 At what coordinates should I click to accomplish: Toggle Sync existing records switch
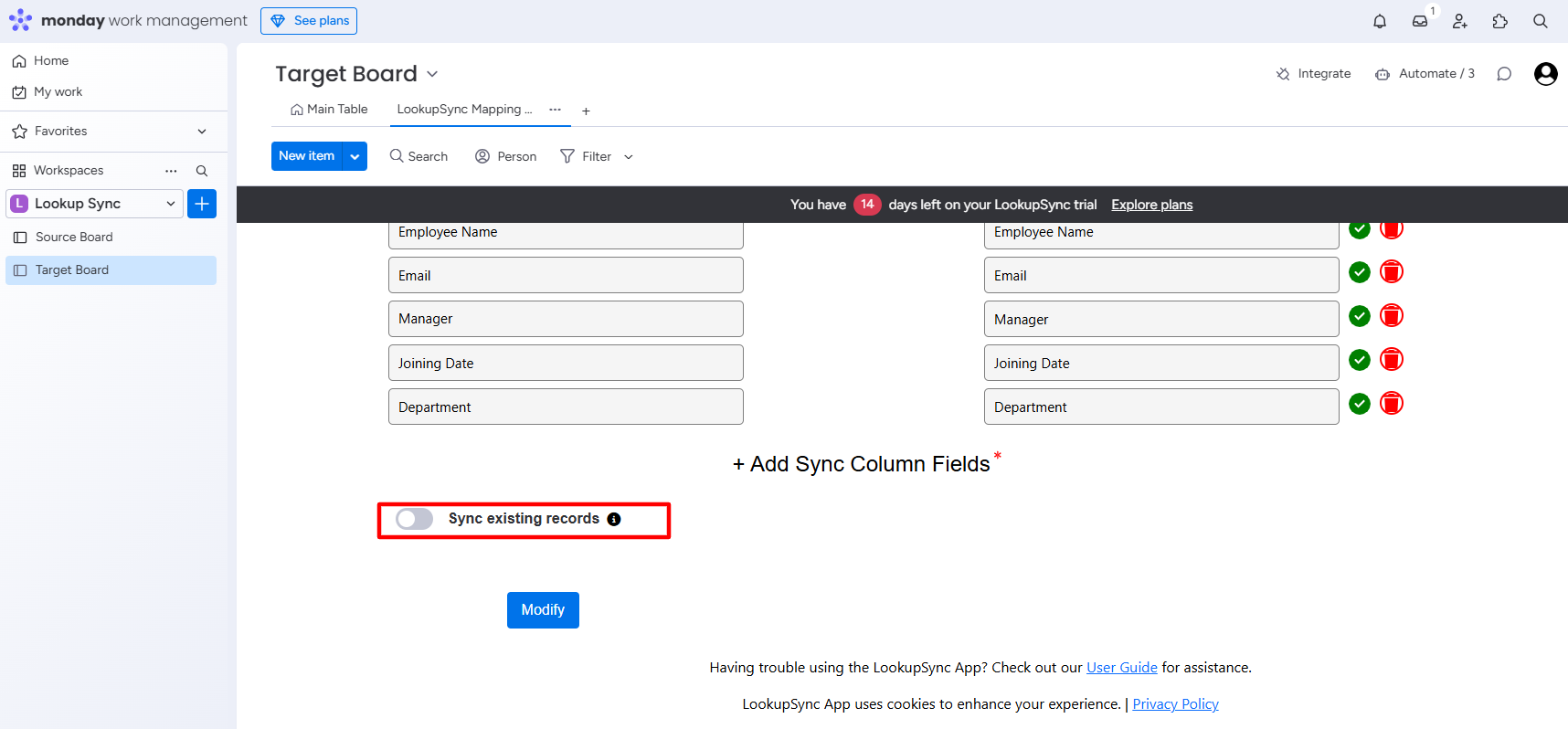(415, 519)
